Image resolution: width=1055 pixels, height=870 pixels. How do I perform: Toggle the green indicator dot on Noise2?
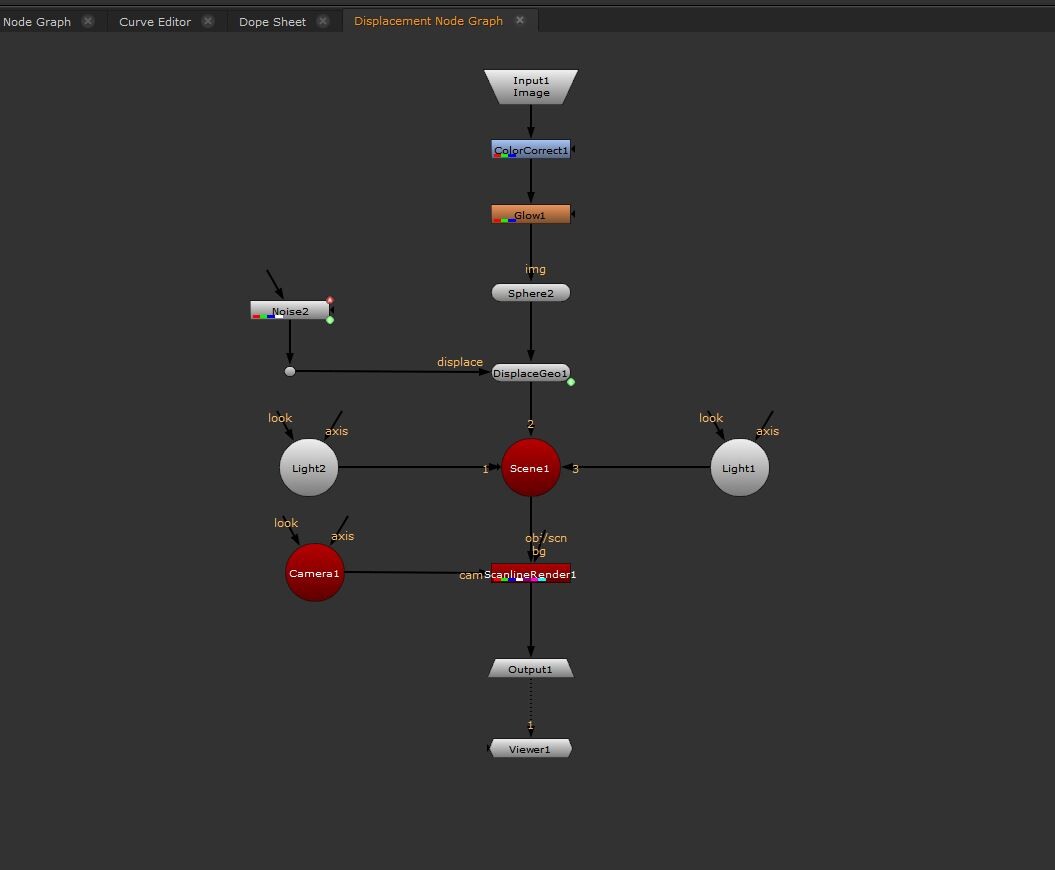330,319
